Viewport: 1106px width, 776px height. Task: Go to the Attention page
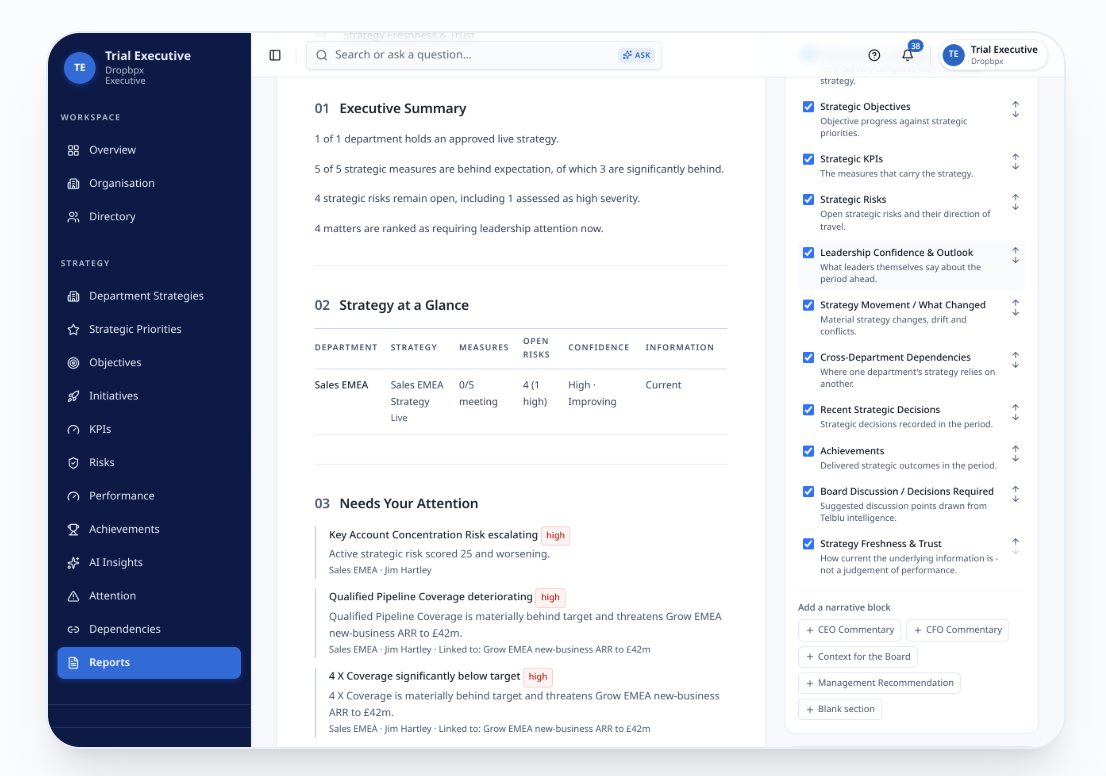[149, 596]
